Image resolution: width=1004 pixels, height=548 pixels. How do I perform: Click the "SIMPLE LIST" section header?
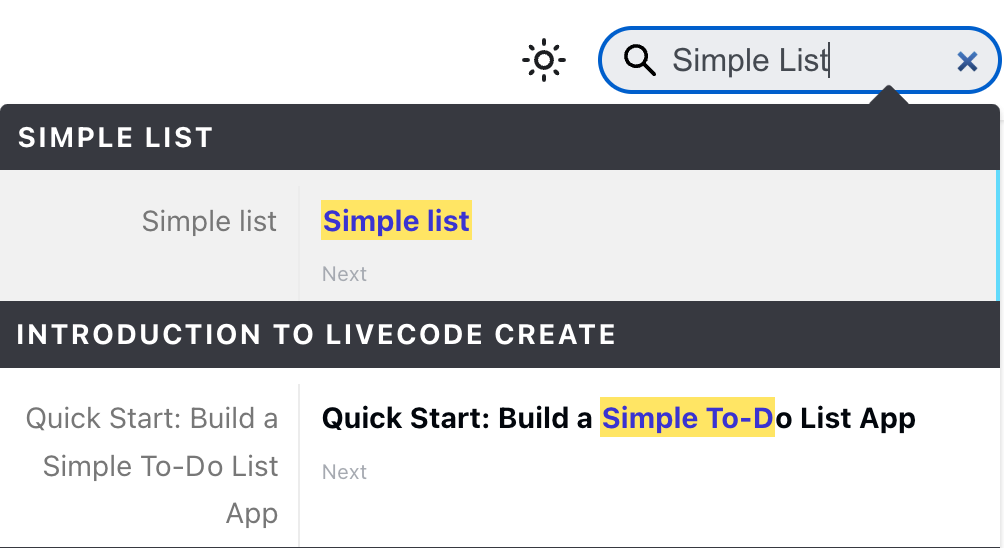(116, 138)
